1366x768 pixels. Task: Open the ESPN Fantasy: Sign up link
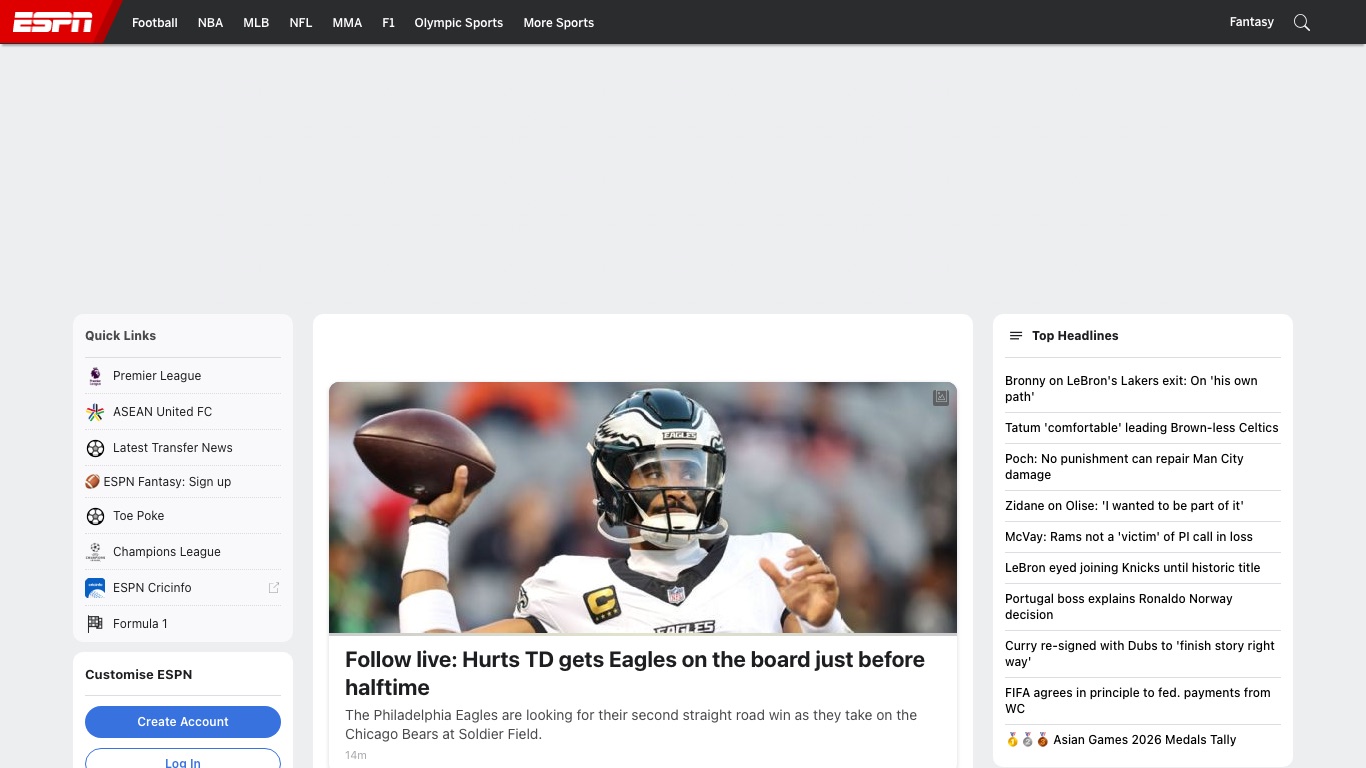(x=167, y=482)
